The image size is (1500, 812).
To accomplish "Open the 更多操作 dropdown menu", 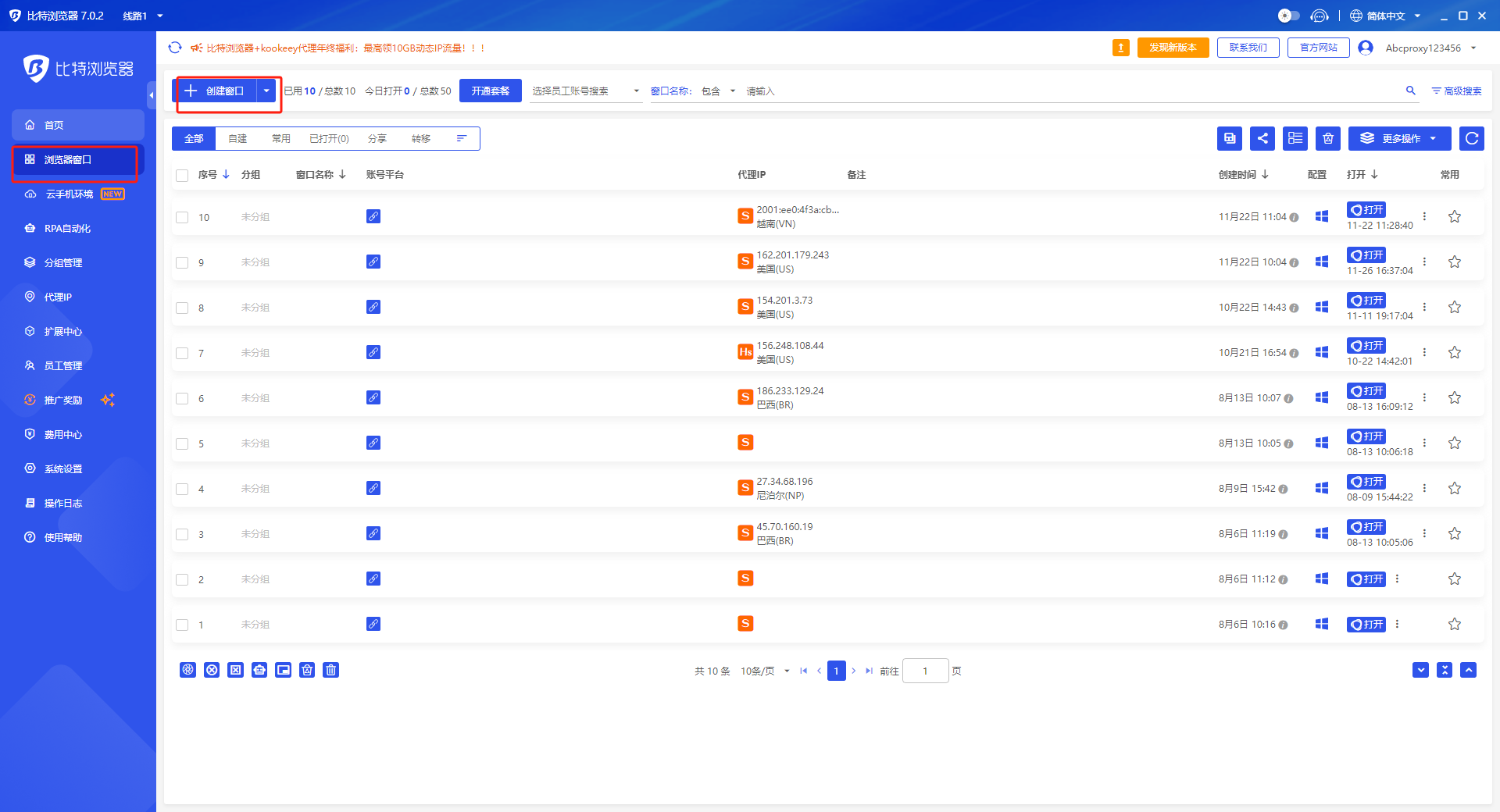I will (1399, 138).
